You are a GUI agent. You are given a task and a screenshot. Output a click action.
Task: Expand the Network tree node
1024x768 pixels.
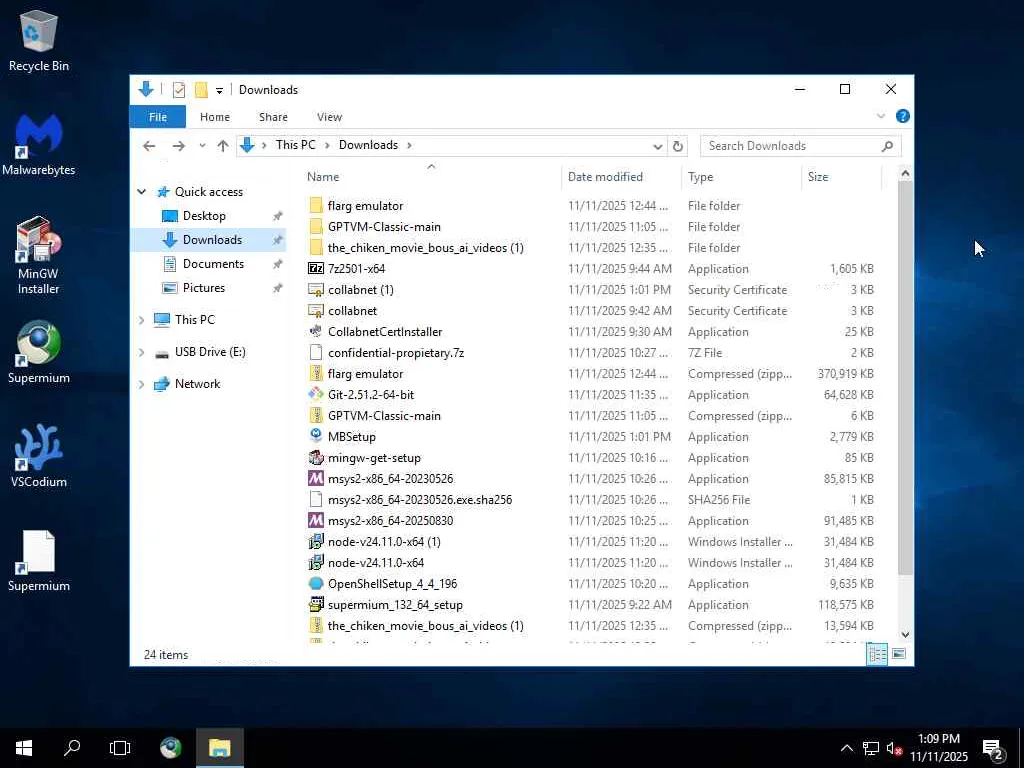pos(141,384)
